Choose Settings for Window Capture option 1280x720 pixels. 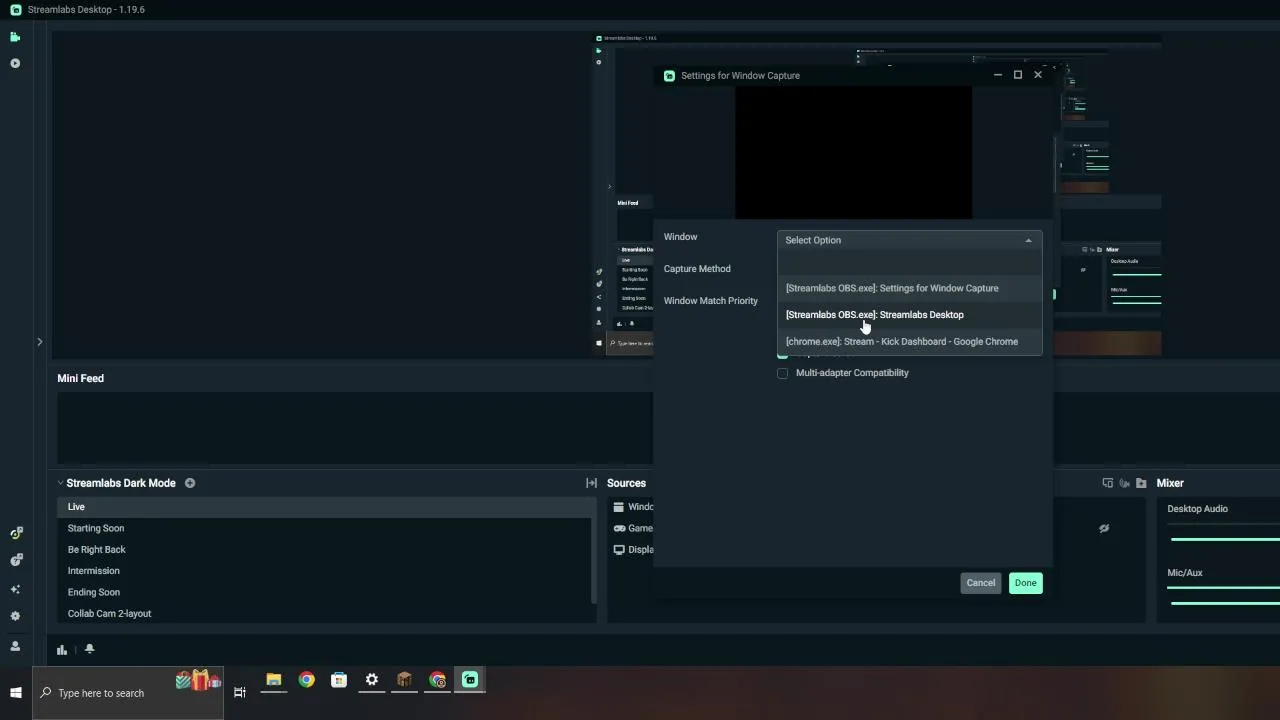[x=909, y=288]
